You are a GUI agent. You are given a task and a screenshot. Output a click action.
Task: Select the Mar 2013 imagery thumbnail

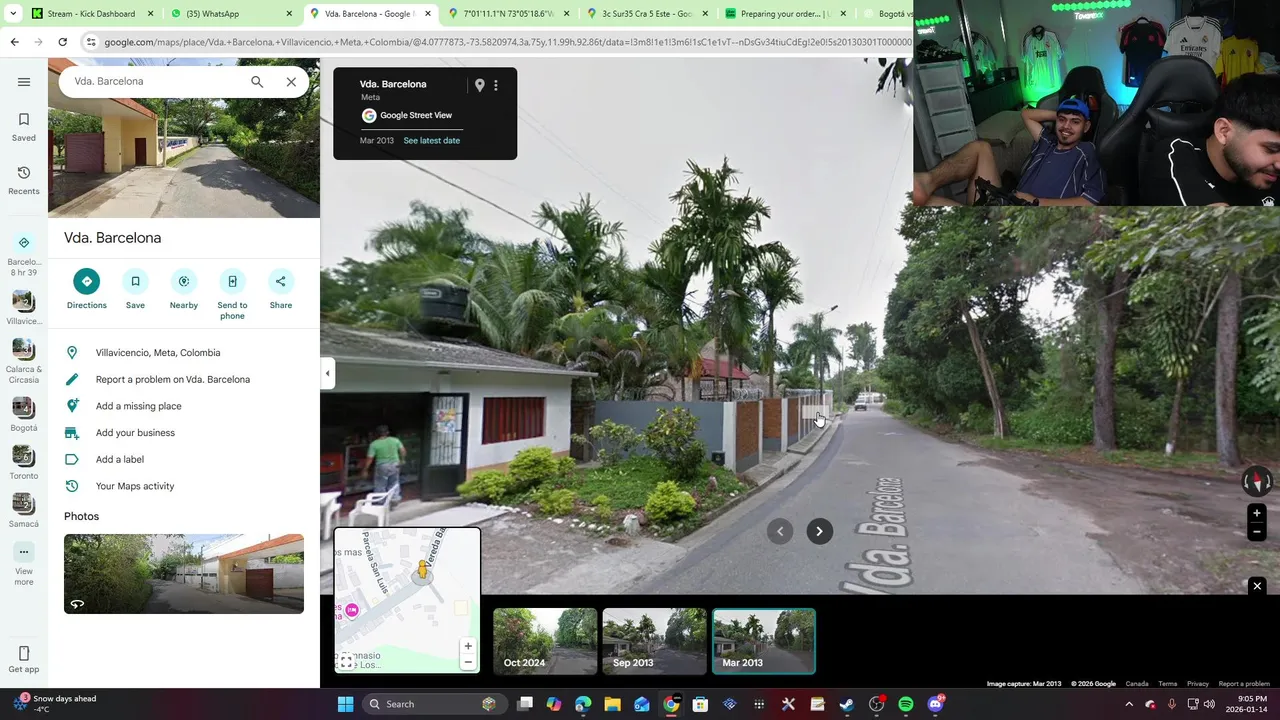point(764,642)
